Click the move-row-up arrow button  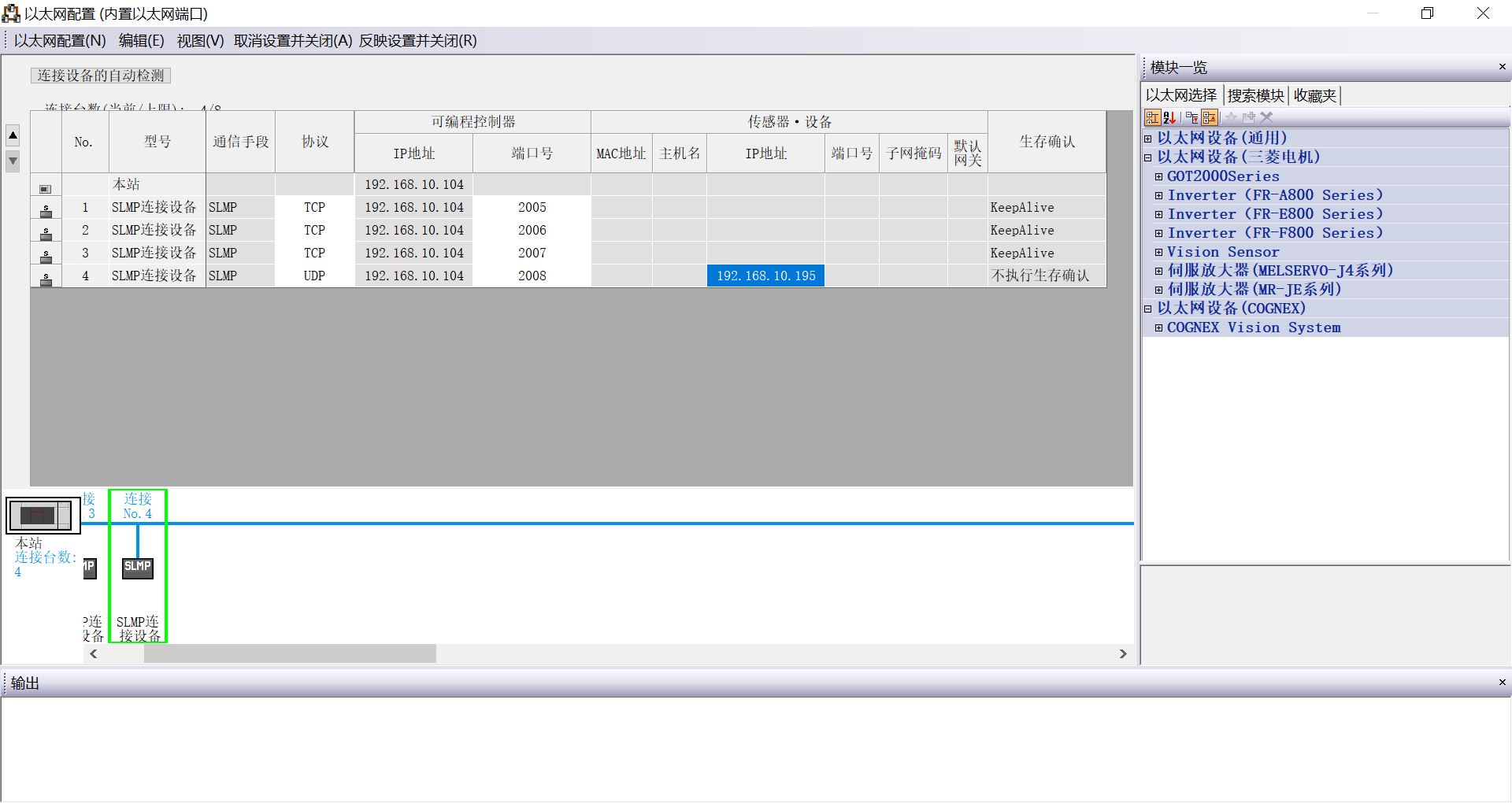pos(13,134)
